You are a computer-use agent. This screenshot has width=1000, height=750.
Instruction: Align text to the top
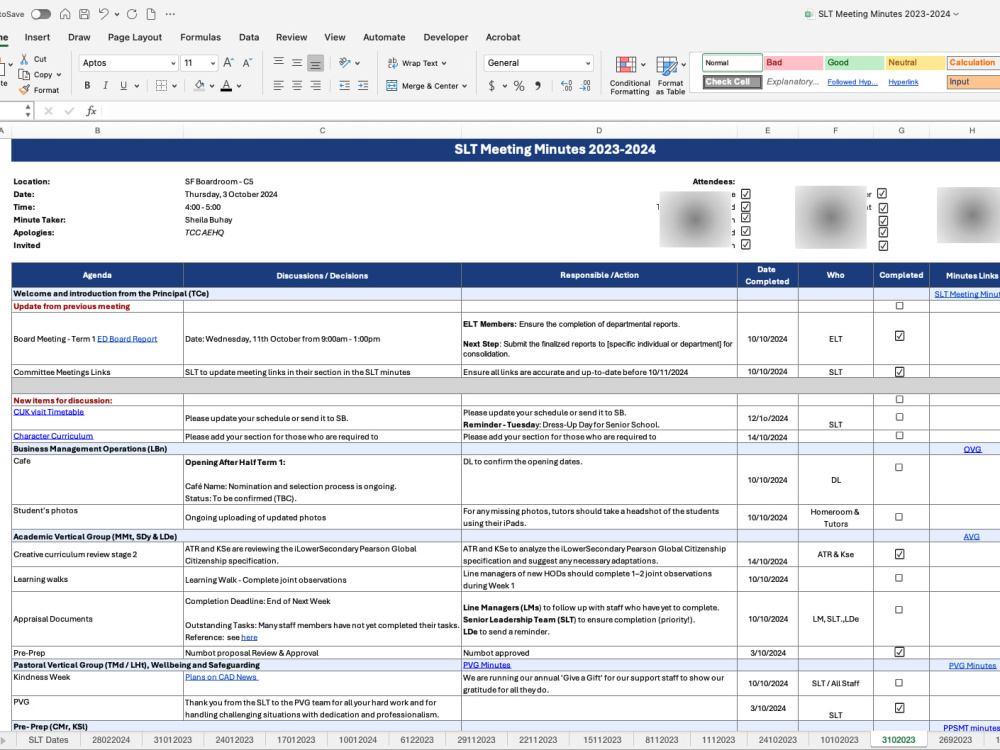(279, 62)
